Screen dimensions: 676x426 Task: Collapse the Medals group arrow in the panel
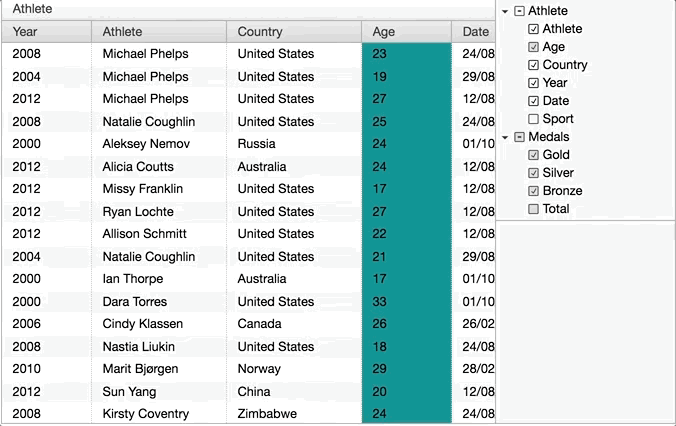(x=505, y=137)
